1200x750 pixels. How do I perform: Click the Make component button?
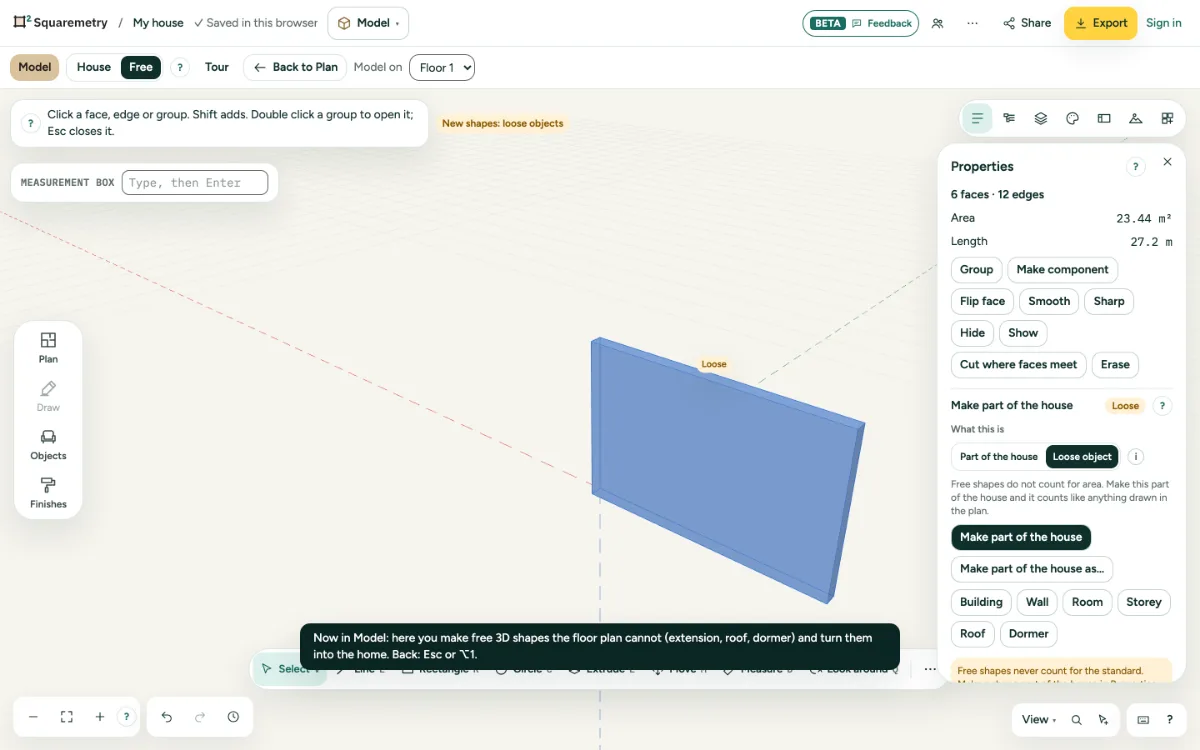click(1063, 270)
